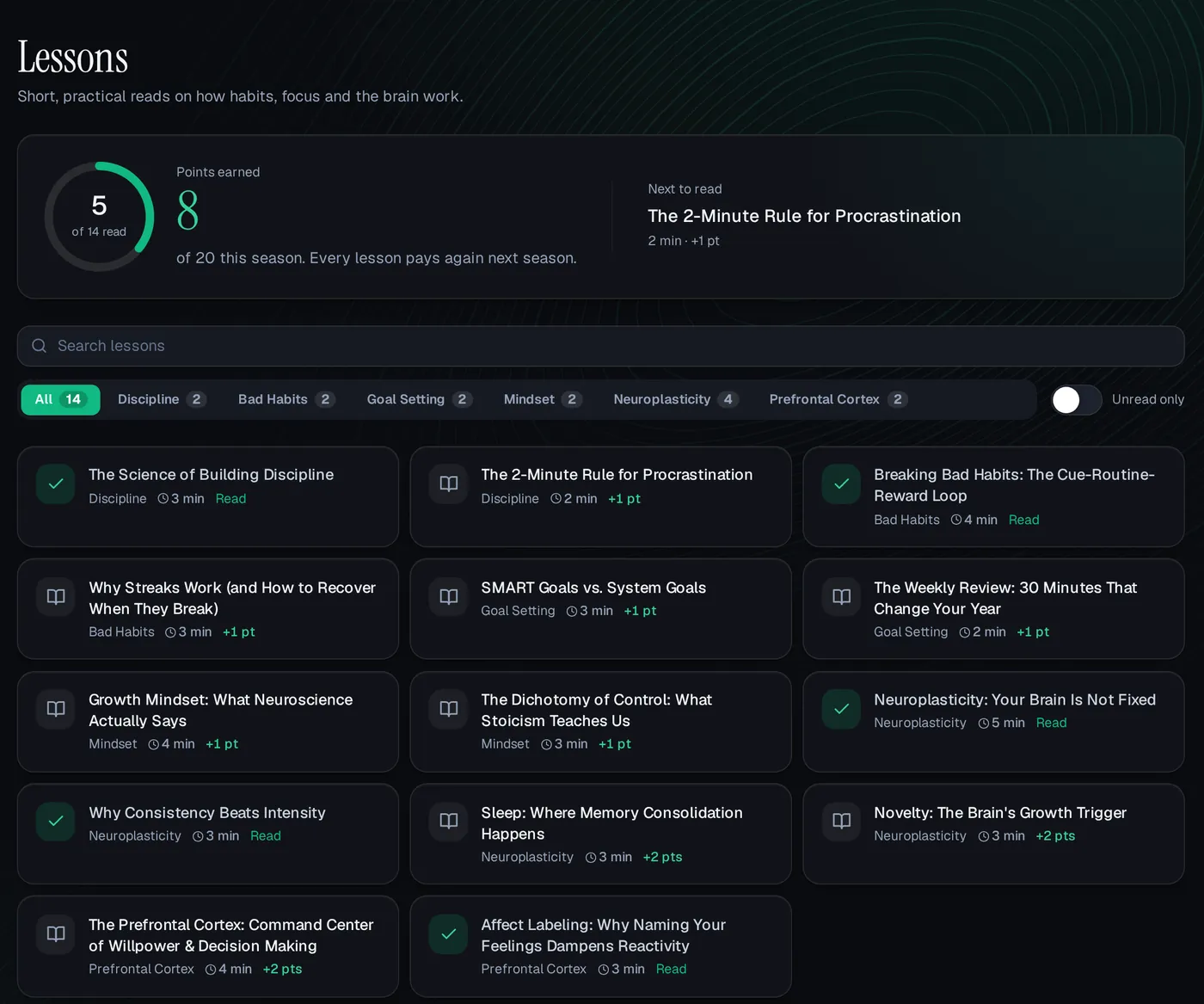Click the magnifier icon in the search bar

39,346
